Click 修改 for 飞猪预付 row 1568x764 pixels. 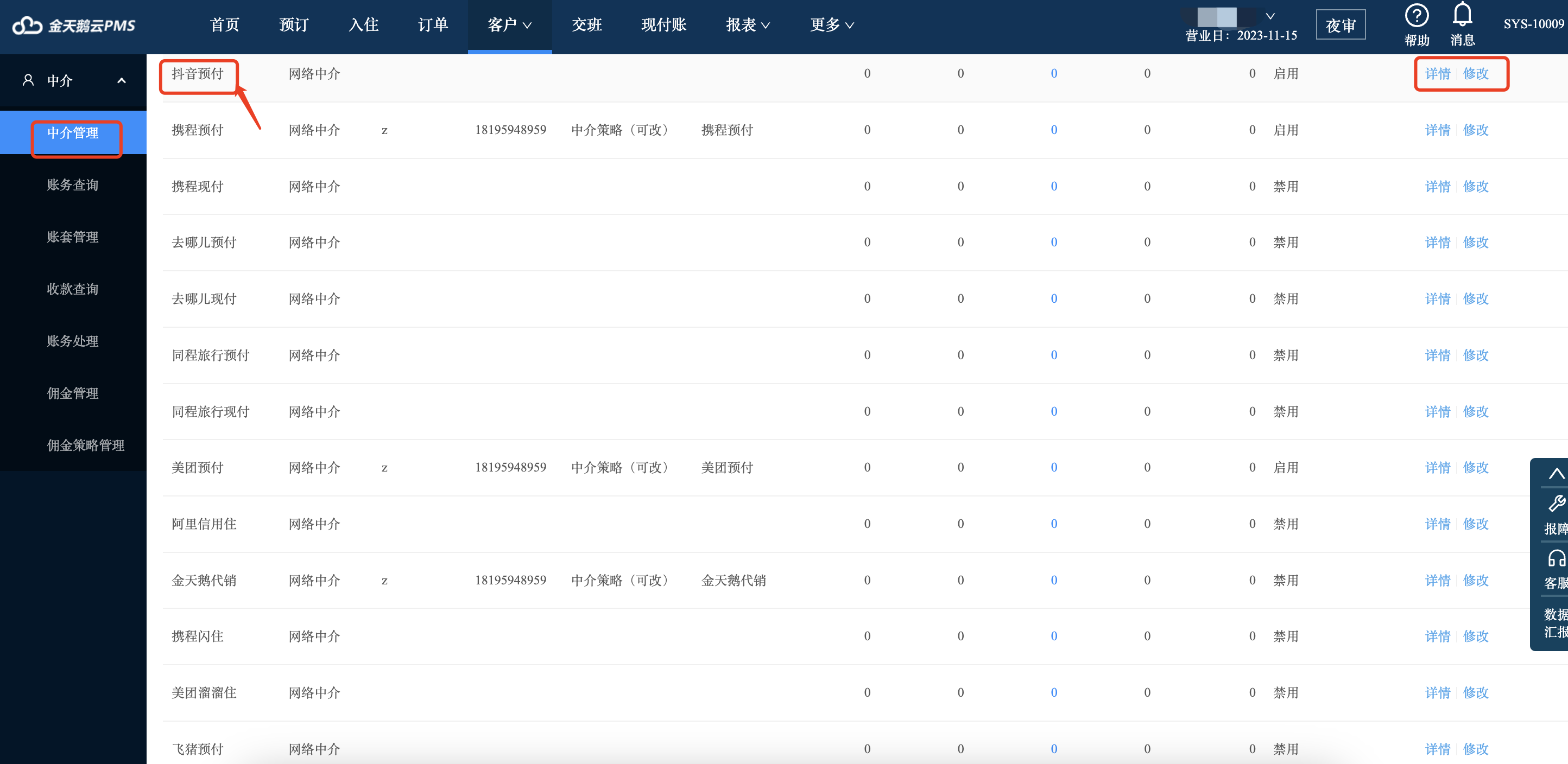1476,749
